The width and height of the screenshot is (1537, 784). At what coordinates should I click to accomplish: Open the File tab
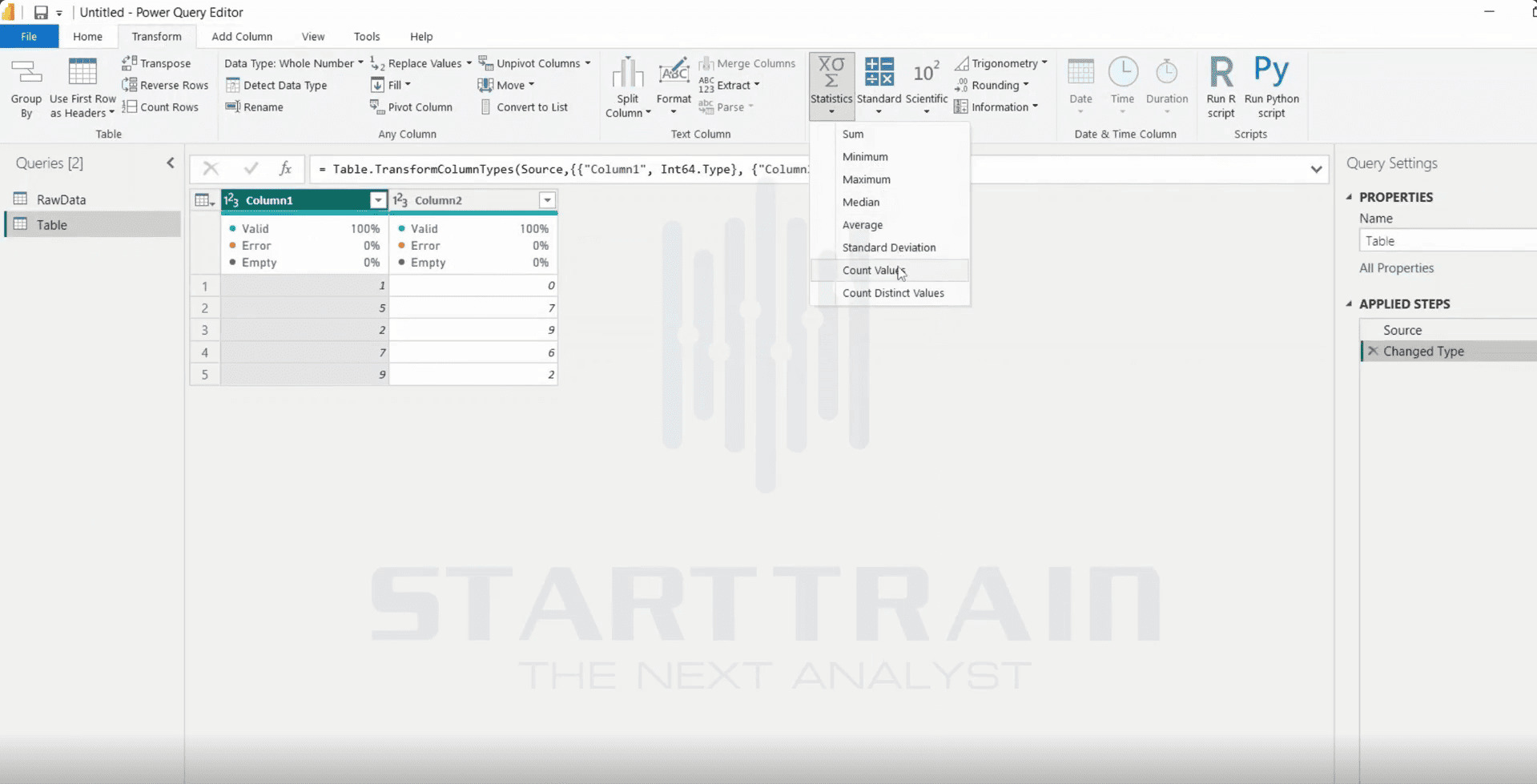[x=29, y=37]
